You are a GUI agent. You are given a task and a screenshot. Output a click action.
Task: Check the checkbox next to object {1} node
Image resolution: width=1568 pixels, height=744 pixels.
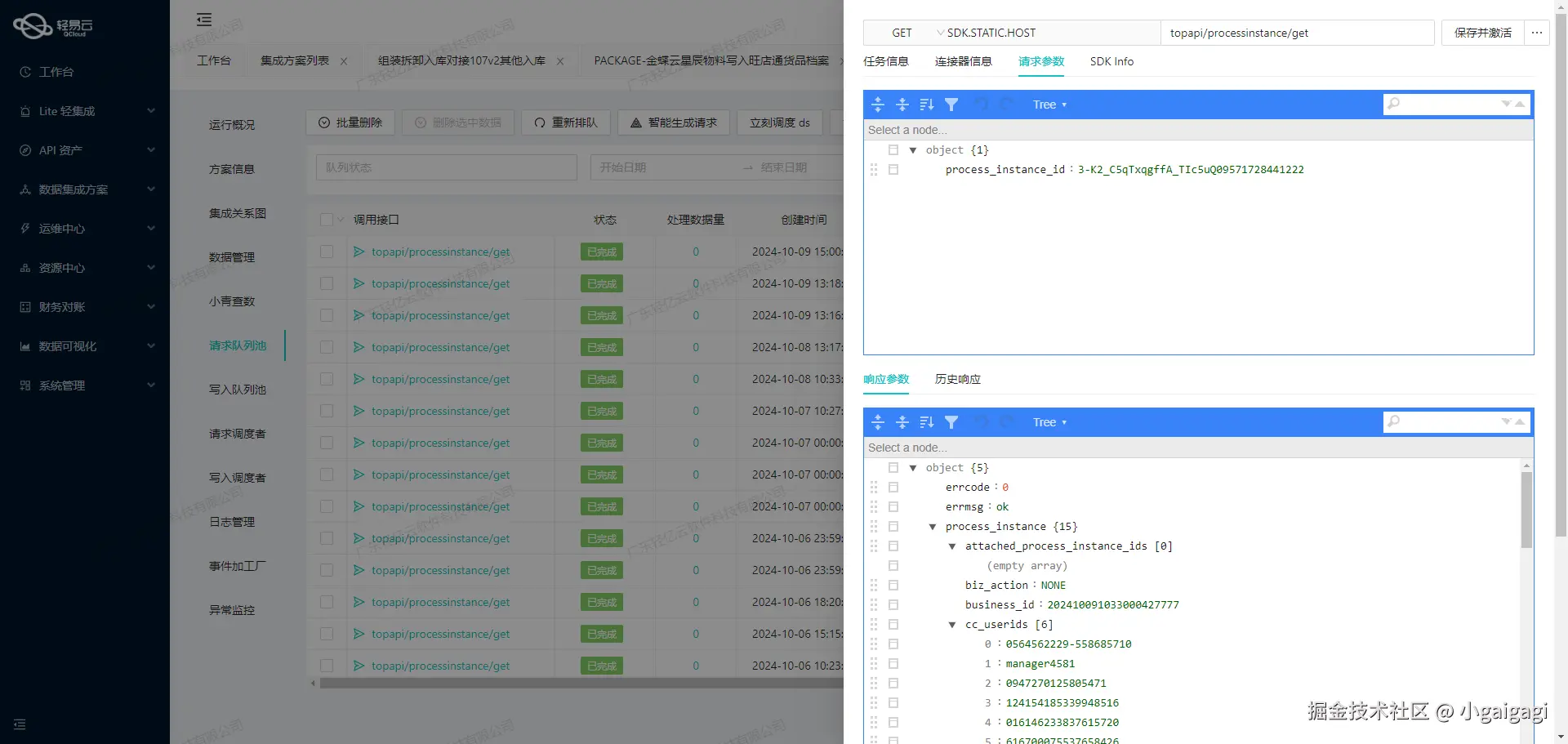(893, 149)
